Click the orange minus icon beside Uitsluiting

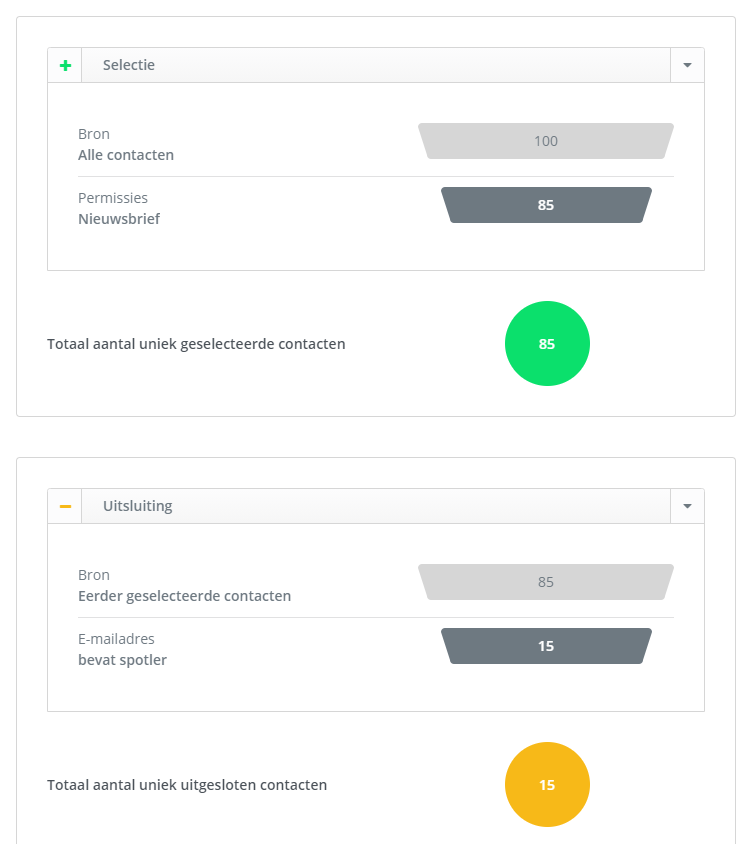(x=65, y=506)
